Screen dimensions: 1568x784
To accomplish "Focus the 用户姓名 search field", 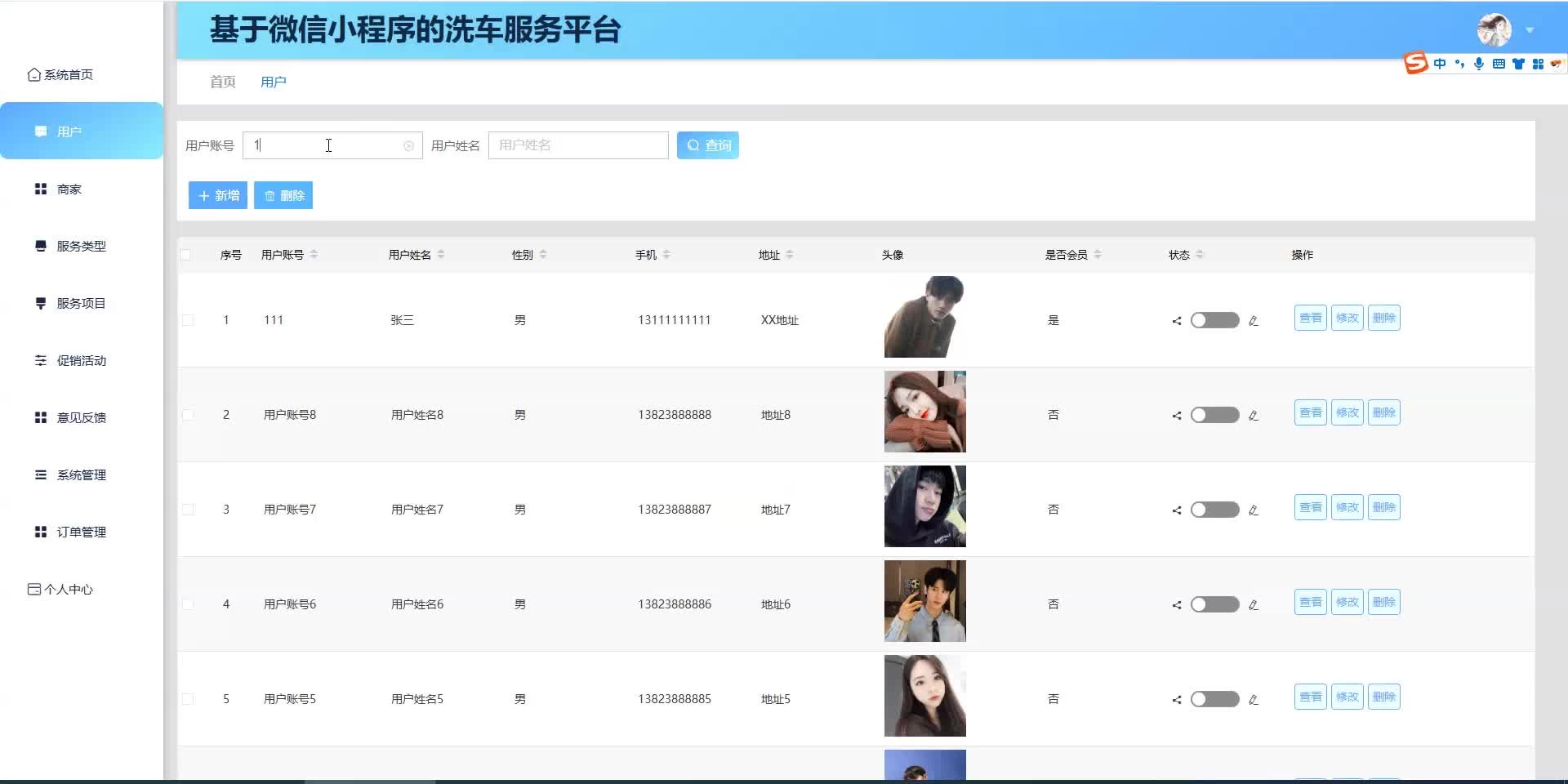I will [578, 145].
